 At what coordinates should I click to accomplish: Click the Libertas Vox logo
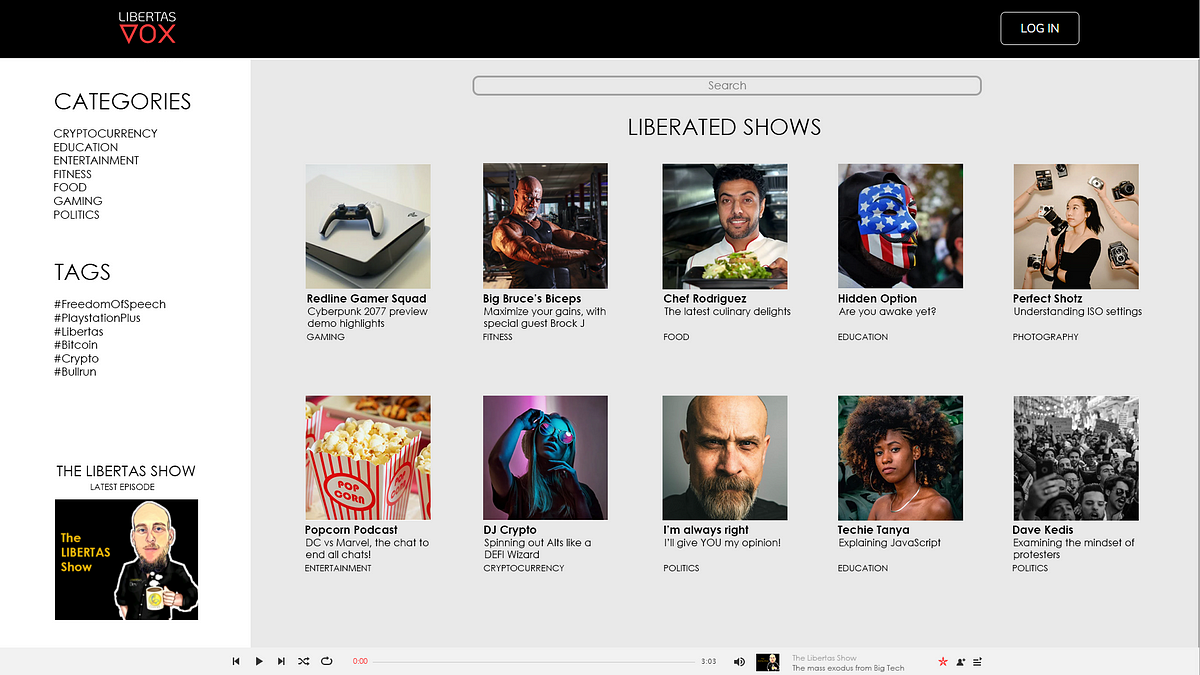[147, 28]
